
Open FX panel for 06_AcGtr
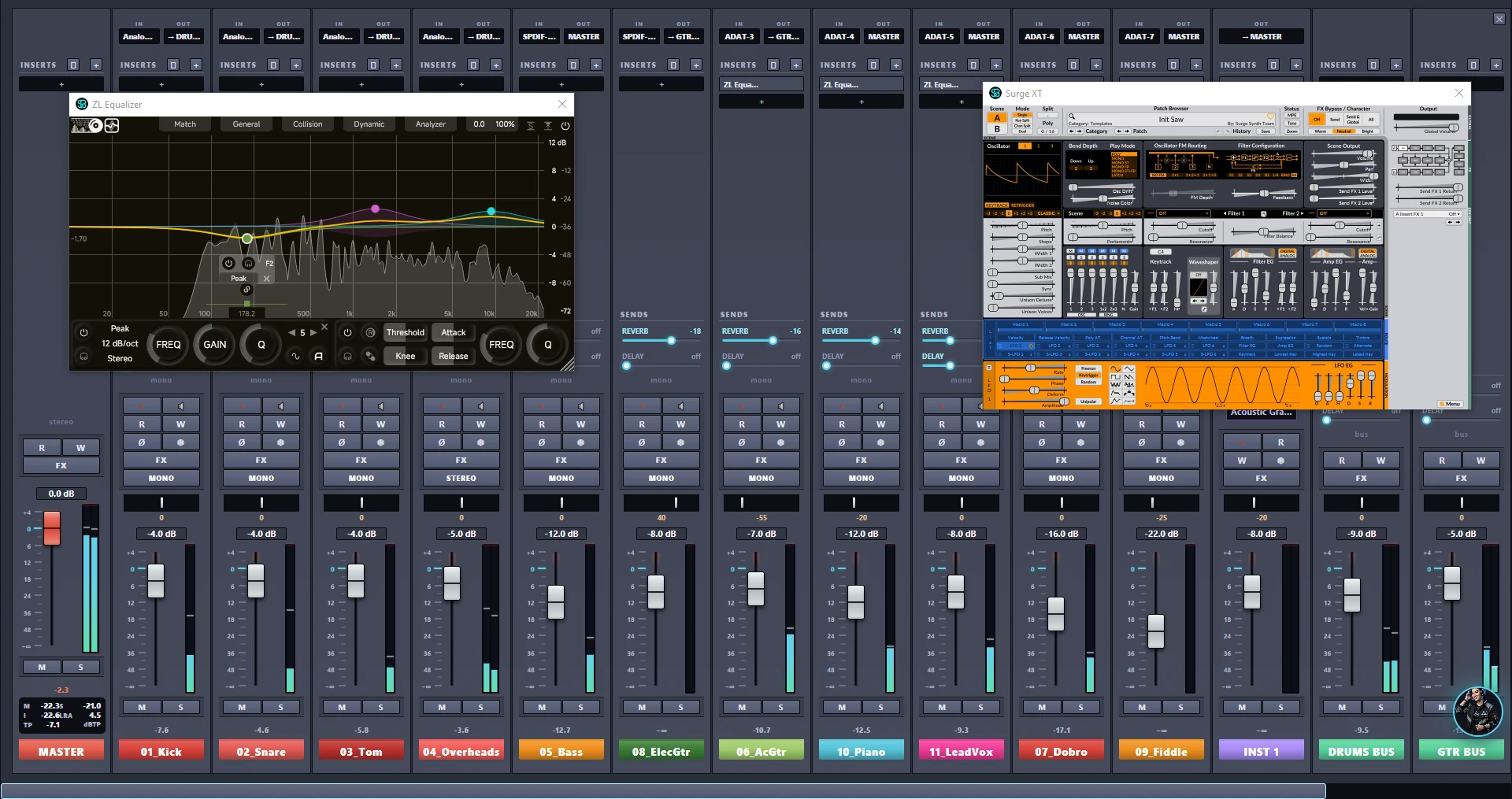tap(762, 460)
